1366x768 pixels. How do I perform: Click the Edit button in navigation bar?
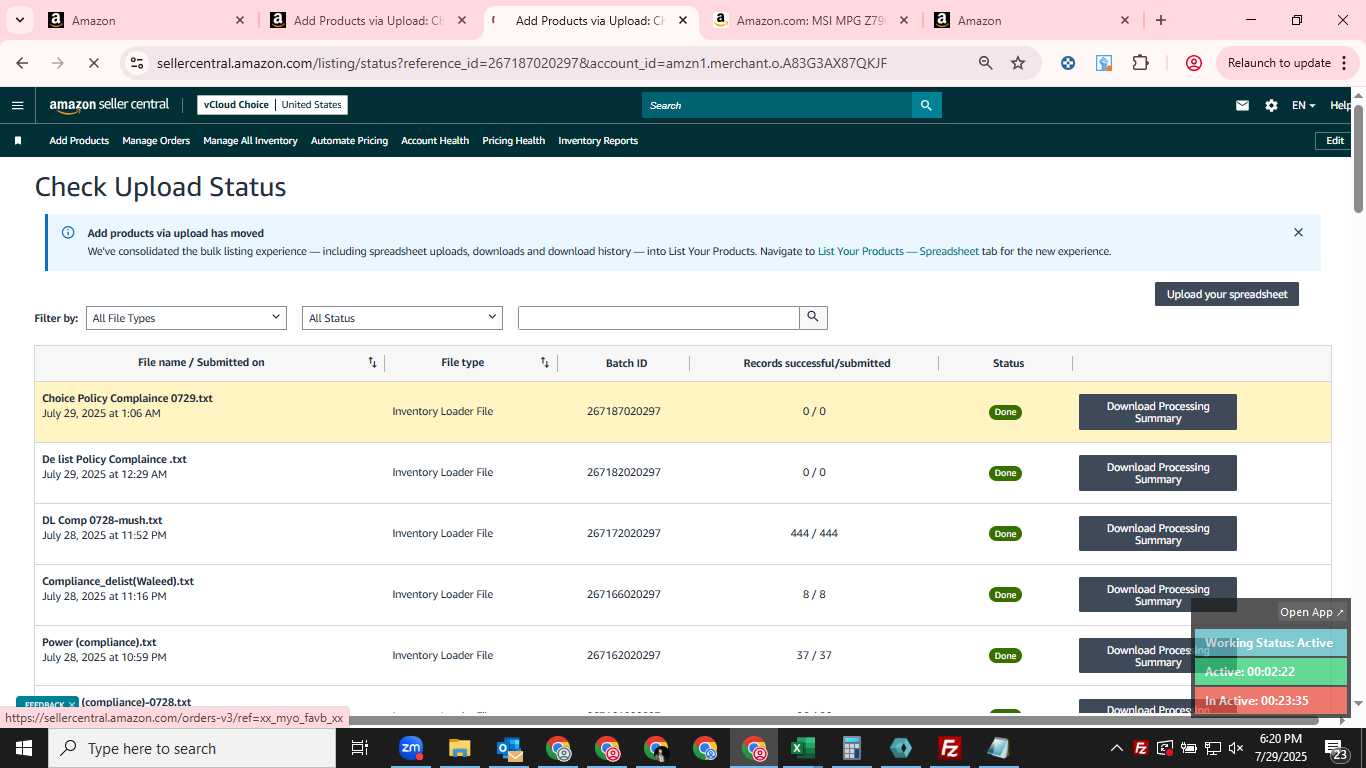tap(1335, 141)
